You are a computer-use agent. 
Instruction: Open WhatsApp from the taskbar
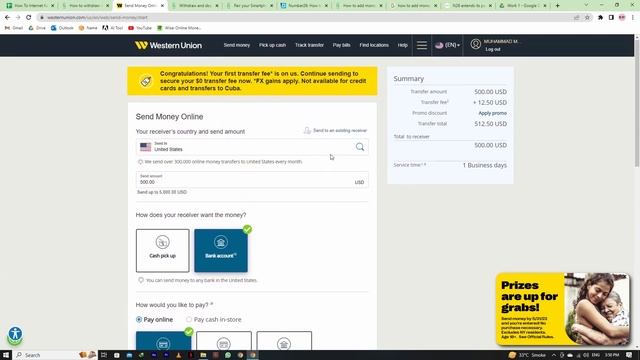click(x=228, y=355)
